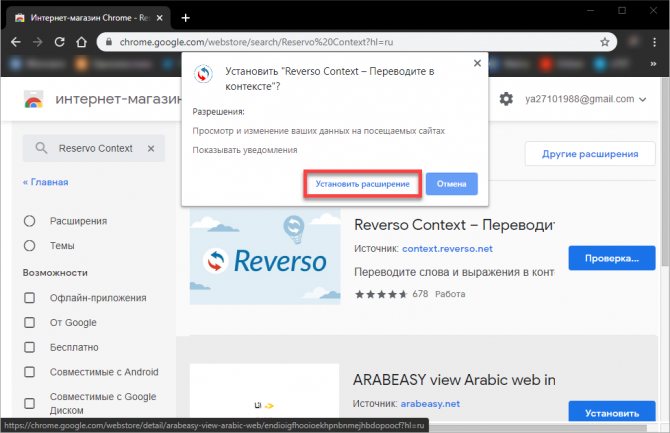The image size is (670, 433).
Task: Click the padlock site info icon
Action: tap(109, 42)
